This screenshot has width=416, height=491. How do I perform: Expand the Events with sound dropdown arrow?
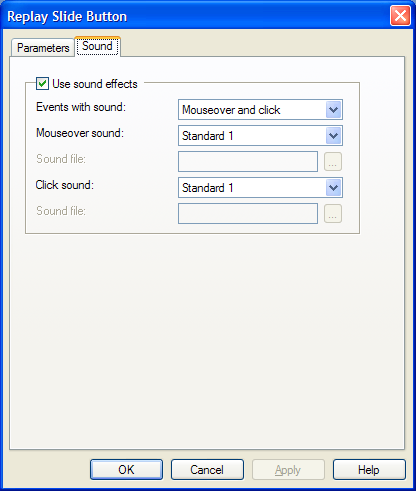(333, 110)
